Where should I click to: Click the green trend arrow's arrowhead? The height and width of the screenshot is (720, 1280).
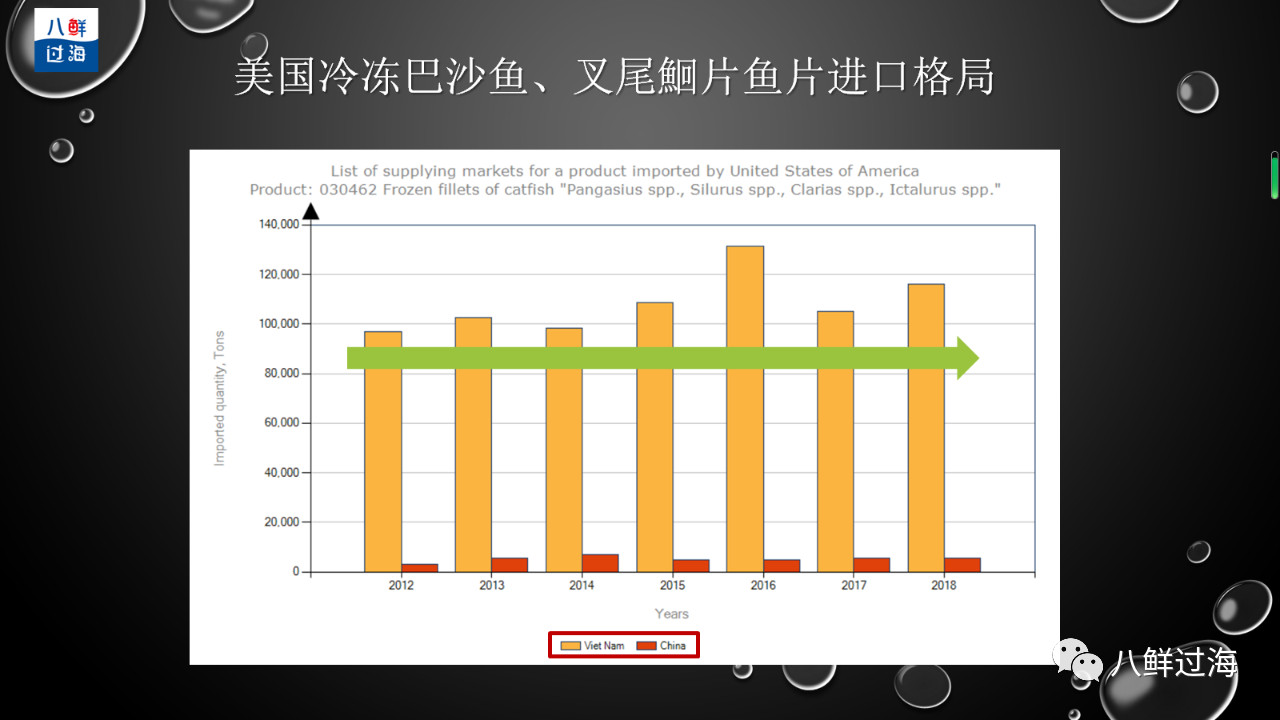click(x=966, y=358)
